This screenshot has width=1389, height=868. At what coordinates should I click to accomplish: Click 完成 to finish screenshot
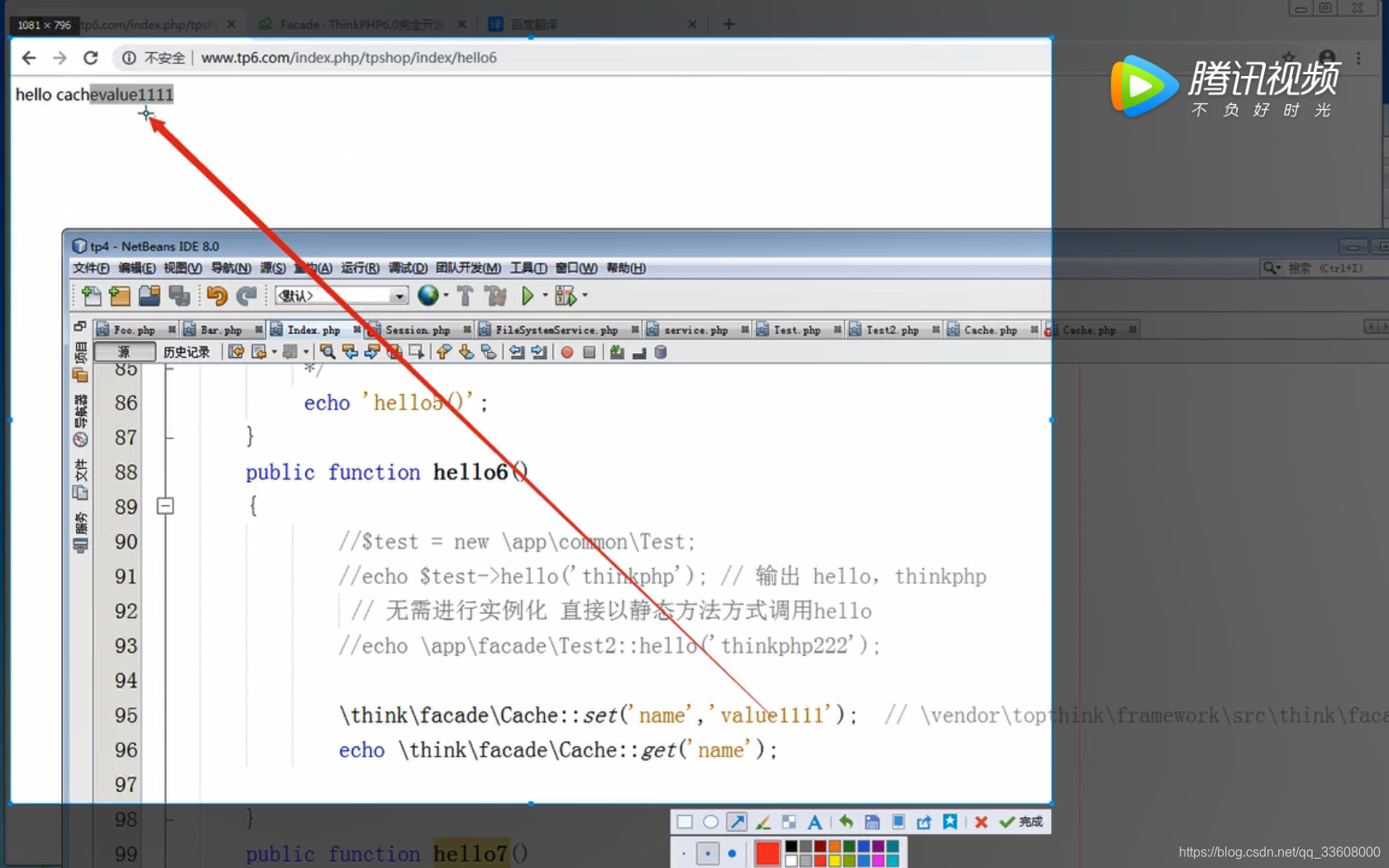point(1022,822)
